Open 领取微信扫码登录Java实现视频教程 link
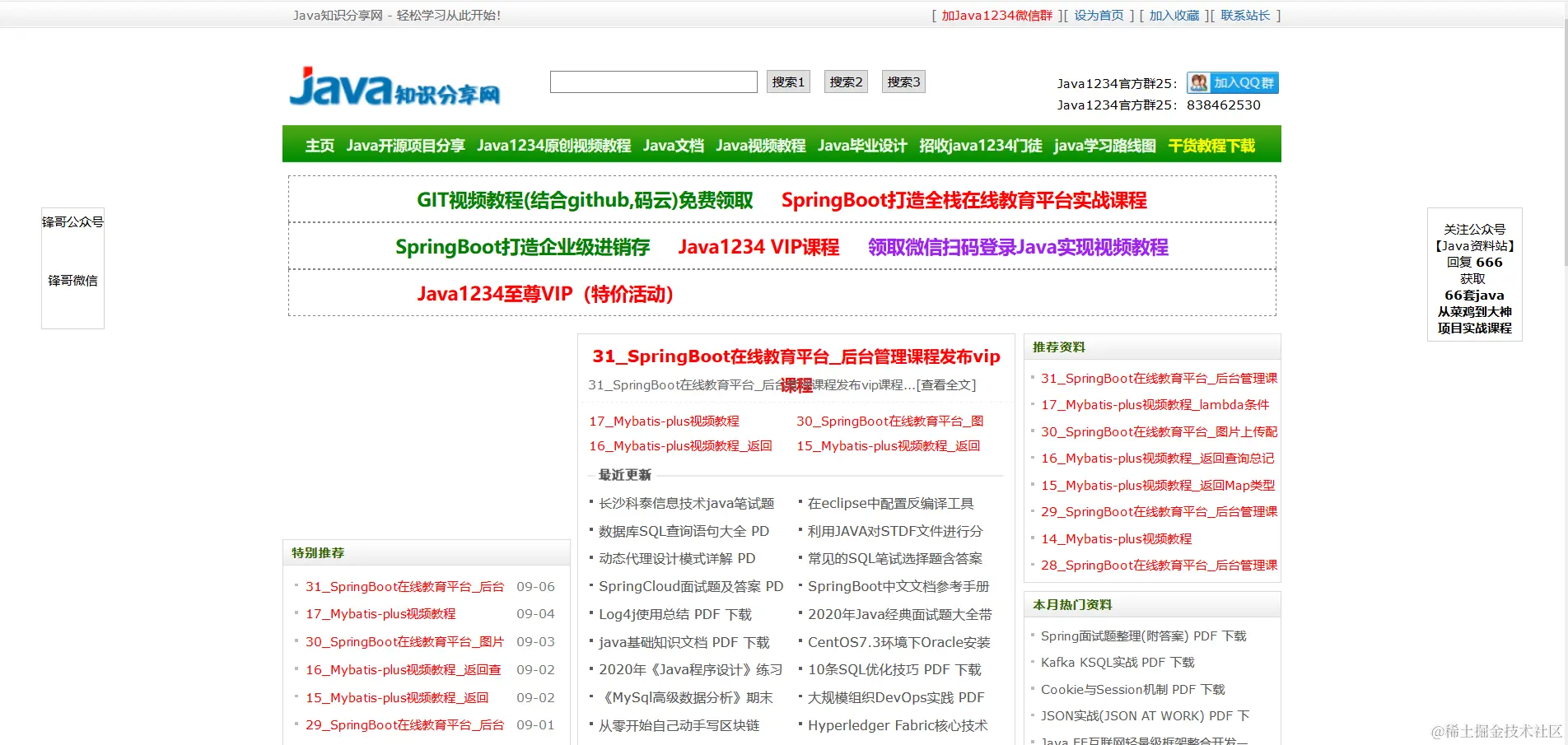This screenshot has width=1568, height=745. coord(1018,247)
